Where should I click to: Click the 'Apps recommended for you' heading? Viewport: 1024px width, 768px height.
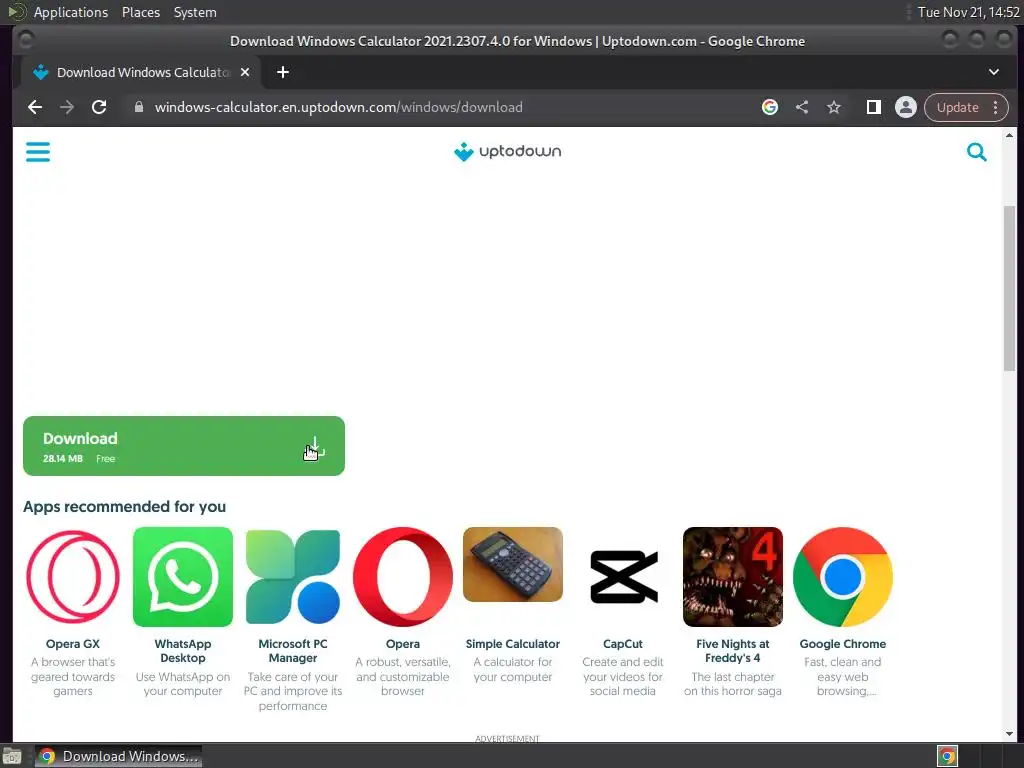click(124, 506)
